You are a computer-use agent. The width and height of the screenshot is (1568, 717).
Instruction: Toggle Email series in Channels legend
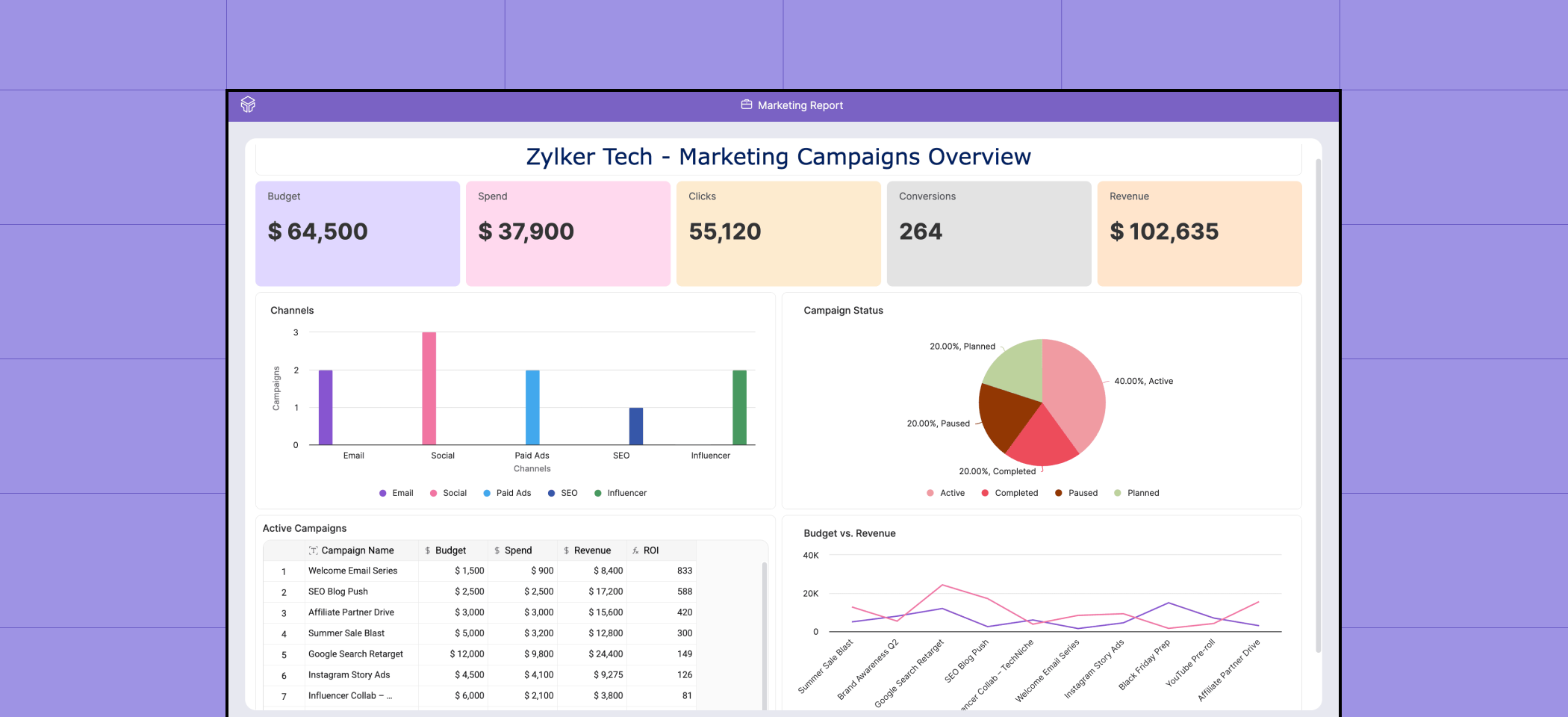396,493
